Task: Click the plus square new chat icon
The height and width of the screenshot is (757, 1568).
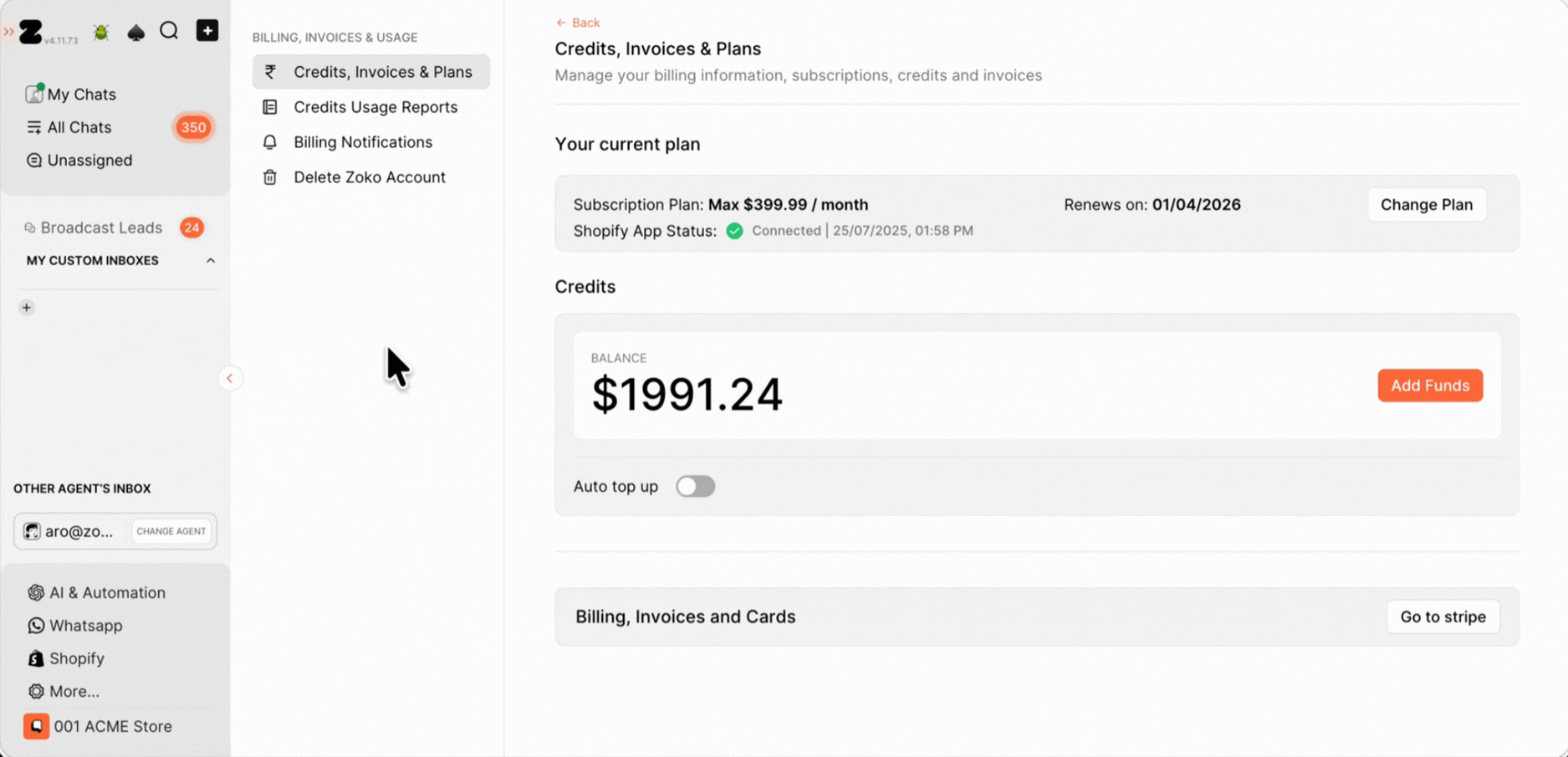Action: point(207,31)
